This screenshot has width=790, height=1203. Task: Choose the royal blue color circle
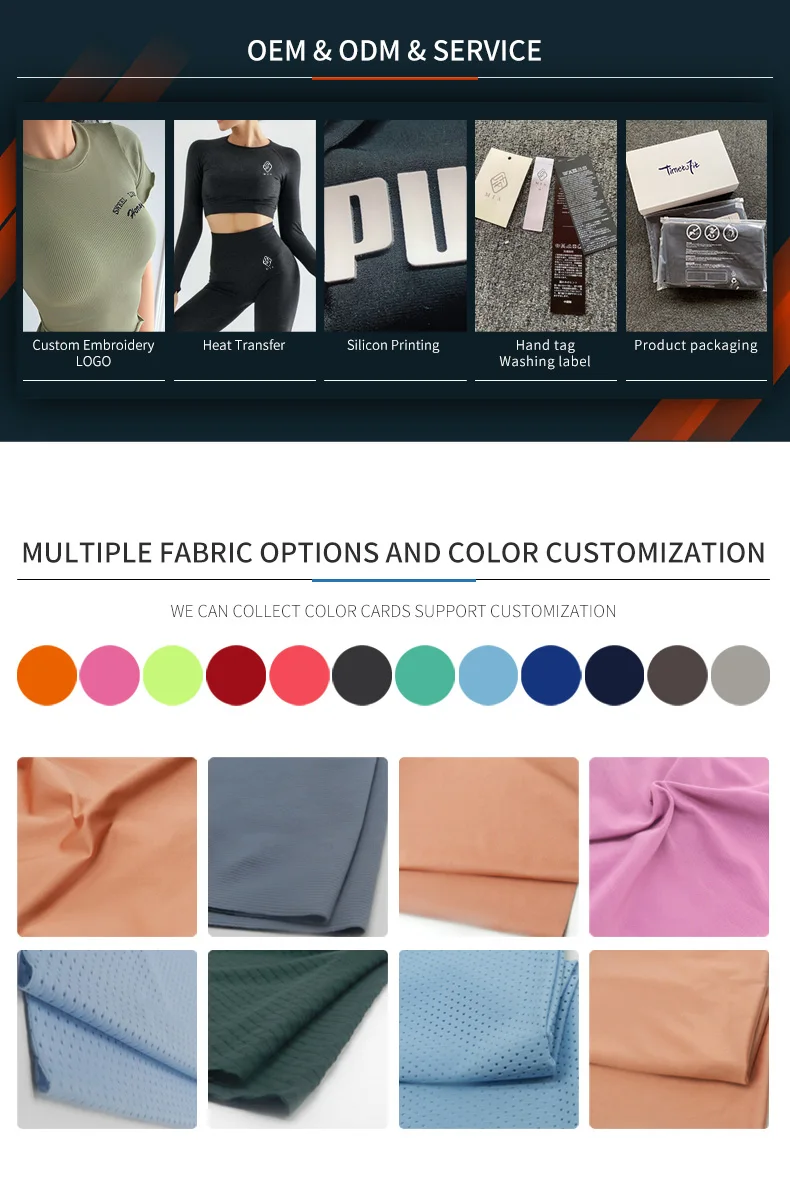click(x=551, y=676)
